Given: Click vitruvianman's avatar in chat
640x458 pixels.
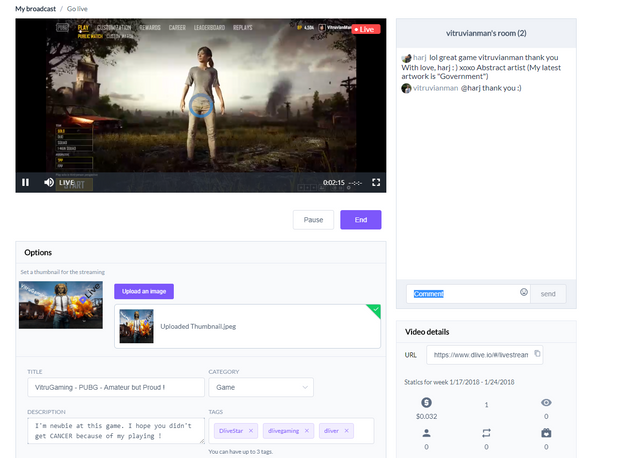Looking at the screenshot, I should (406, 88).
